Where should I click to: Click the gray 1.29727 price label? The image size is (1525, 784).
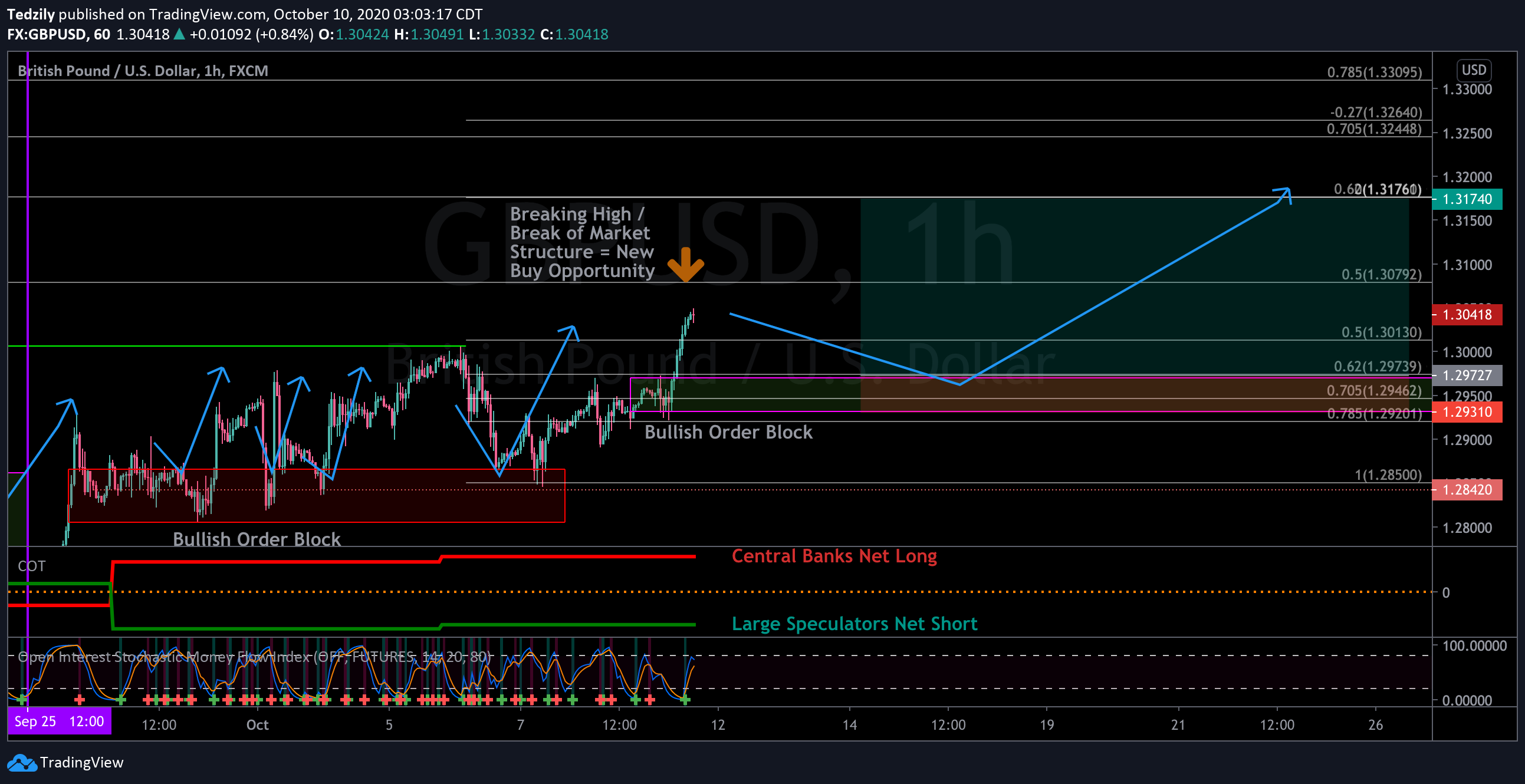[1467, 375]
